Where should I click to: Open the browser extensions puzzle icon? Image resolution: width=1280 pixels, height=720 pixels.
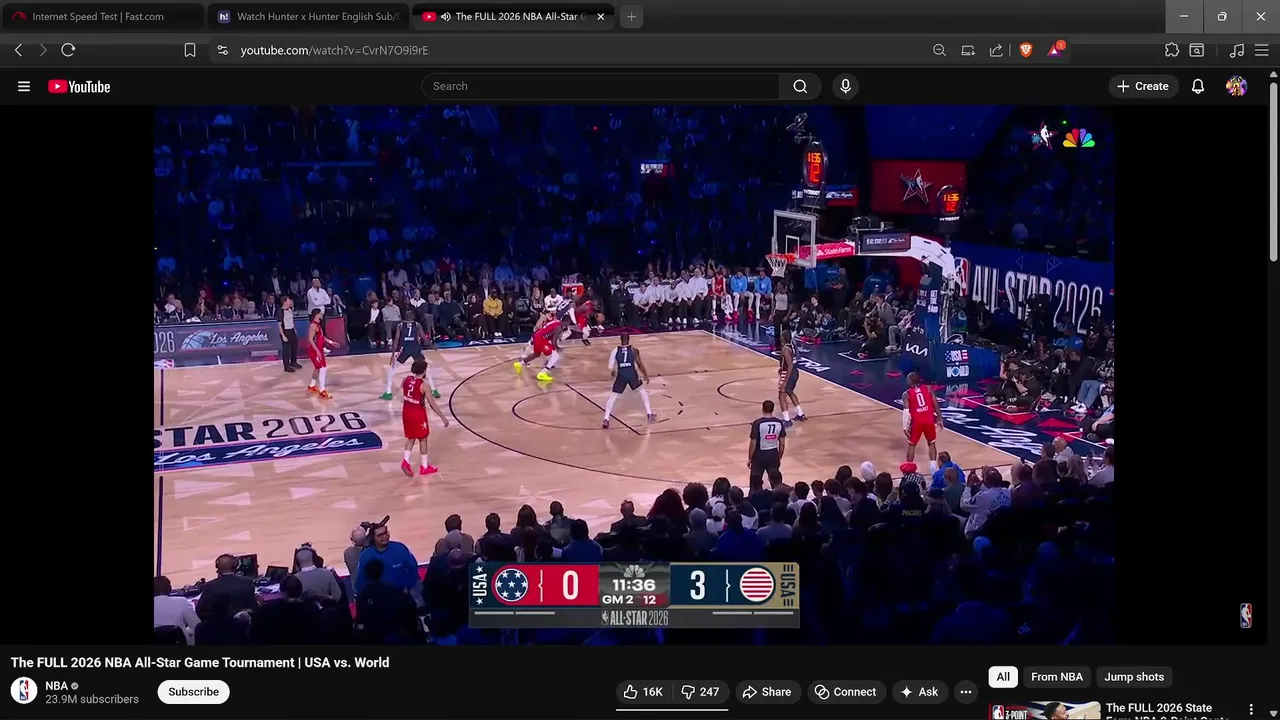[x=1172, y=50]
